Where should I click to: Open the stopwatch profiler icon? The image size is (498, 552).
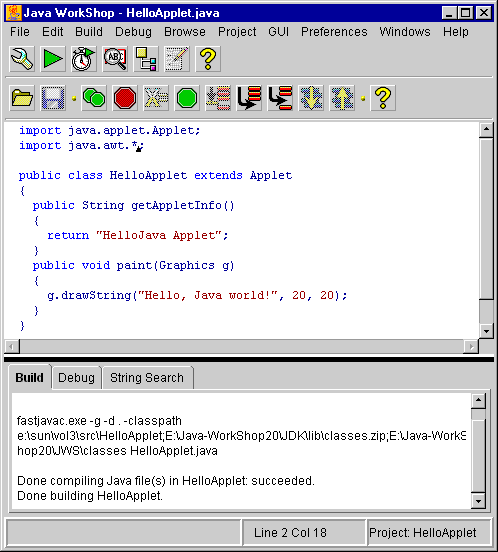pyautogui.click(x=84, y=59)
